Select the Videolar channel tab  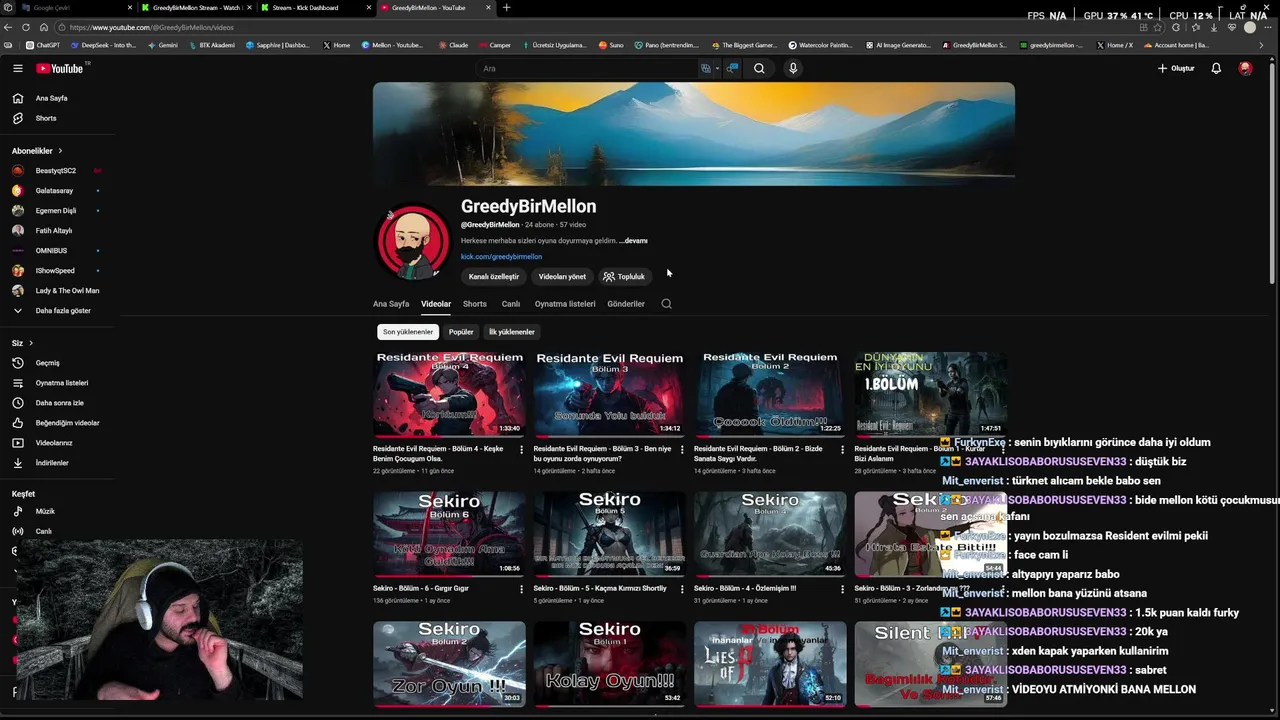[x=436, y=304]
